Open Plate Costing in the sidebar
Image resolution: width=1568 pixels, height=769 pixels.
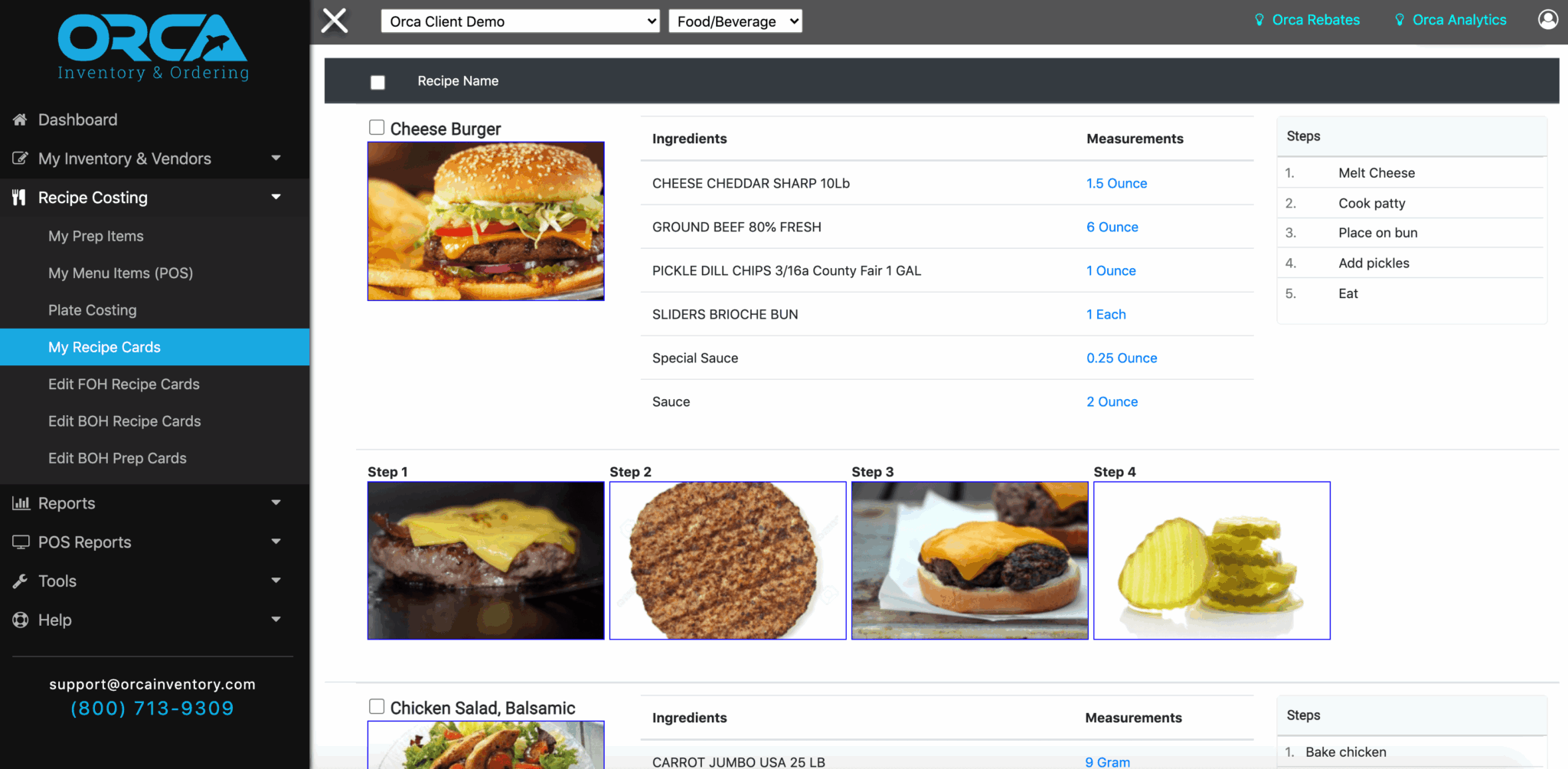(x=93, y=310)
